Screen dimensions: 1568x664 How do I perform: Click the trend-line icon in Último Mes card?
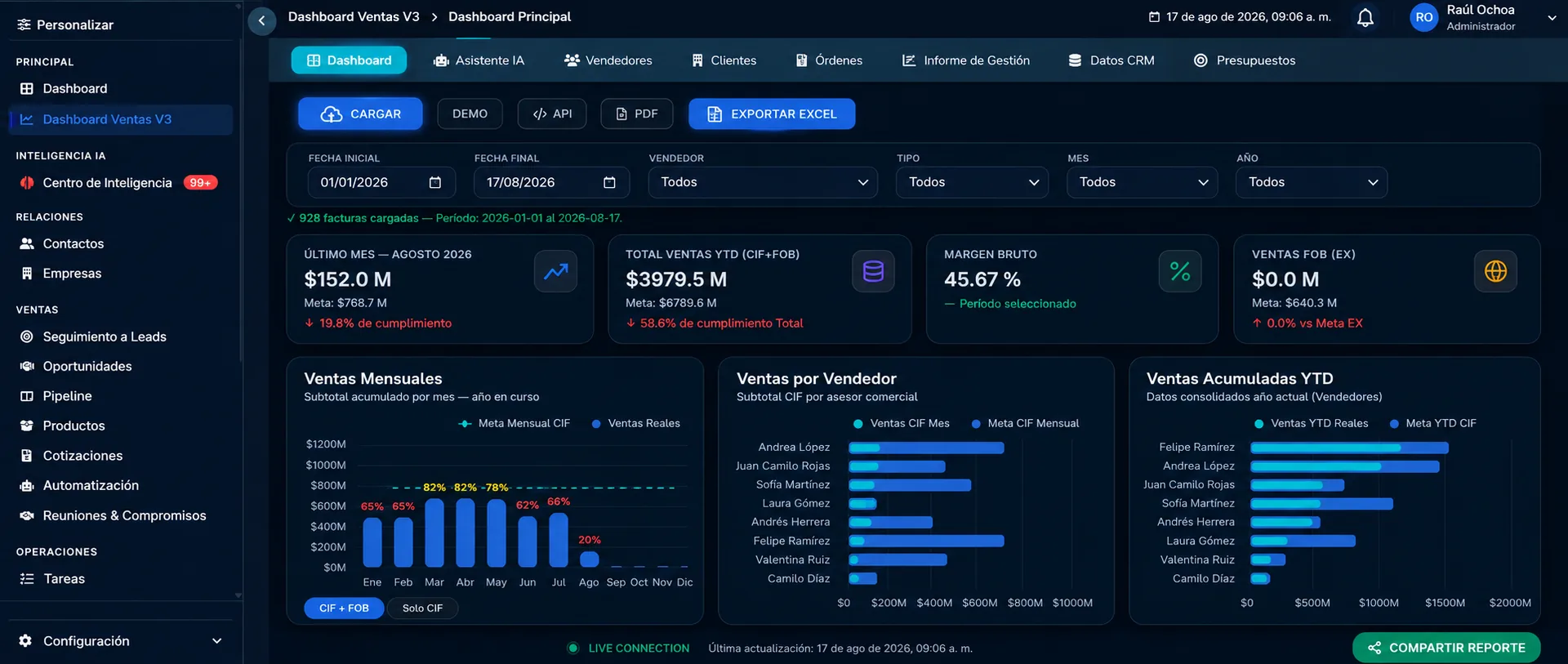coord(555,271)
